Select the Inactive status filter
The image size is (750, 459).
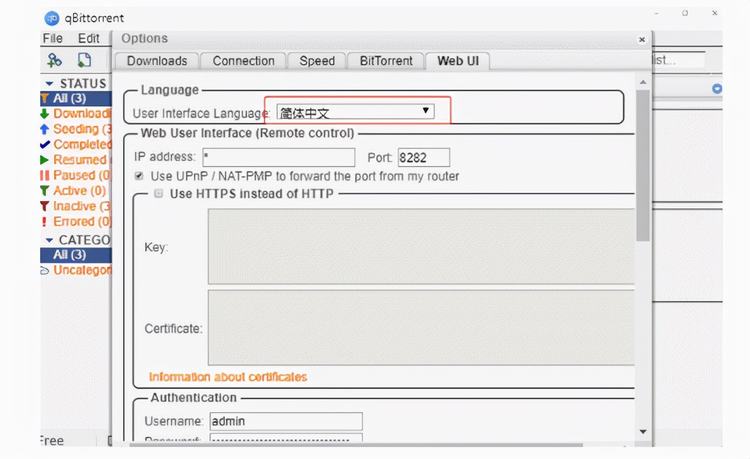tap(76, 206)
